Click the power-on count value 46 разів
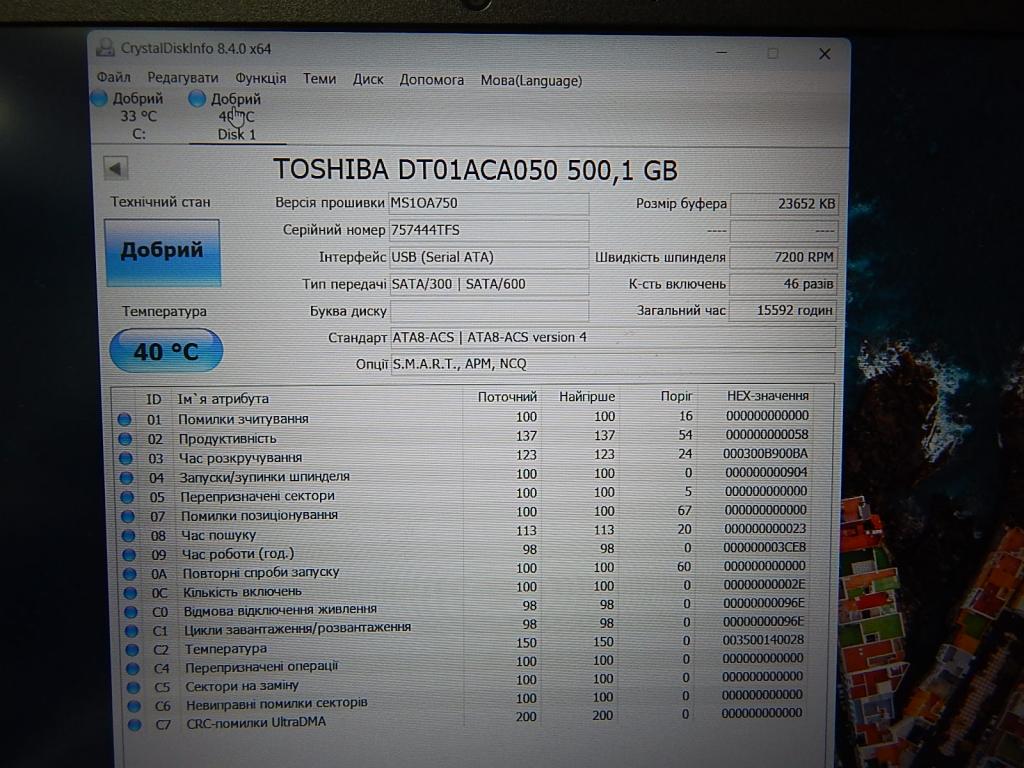Viewport: 1024px width, 768px height. click(x=782, y=284)
